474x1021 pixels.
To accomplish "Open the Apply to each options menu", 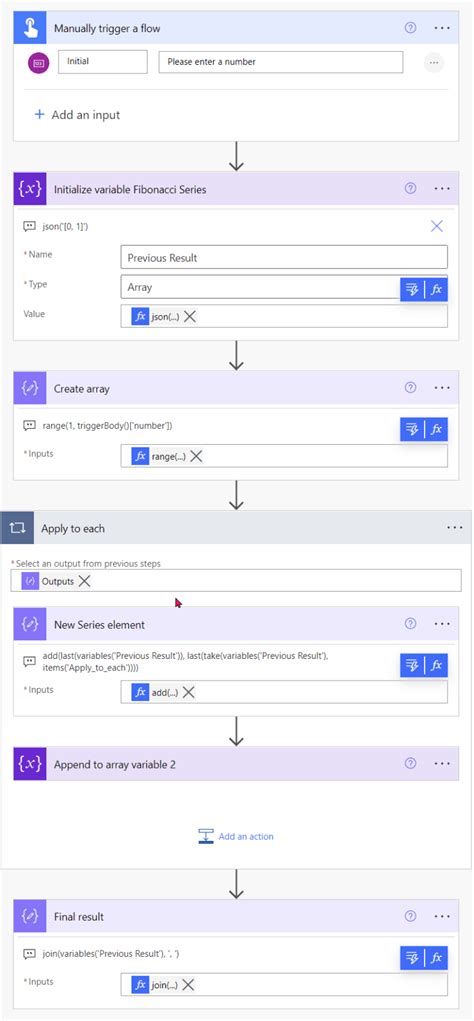I will click(x=455, y=527).
